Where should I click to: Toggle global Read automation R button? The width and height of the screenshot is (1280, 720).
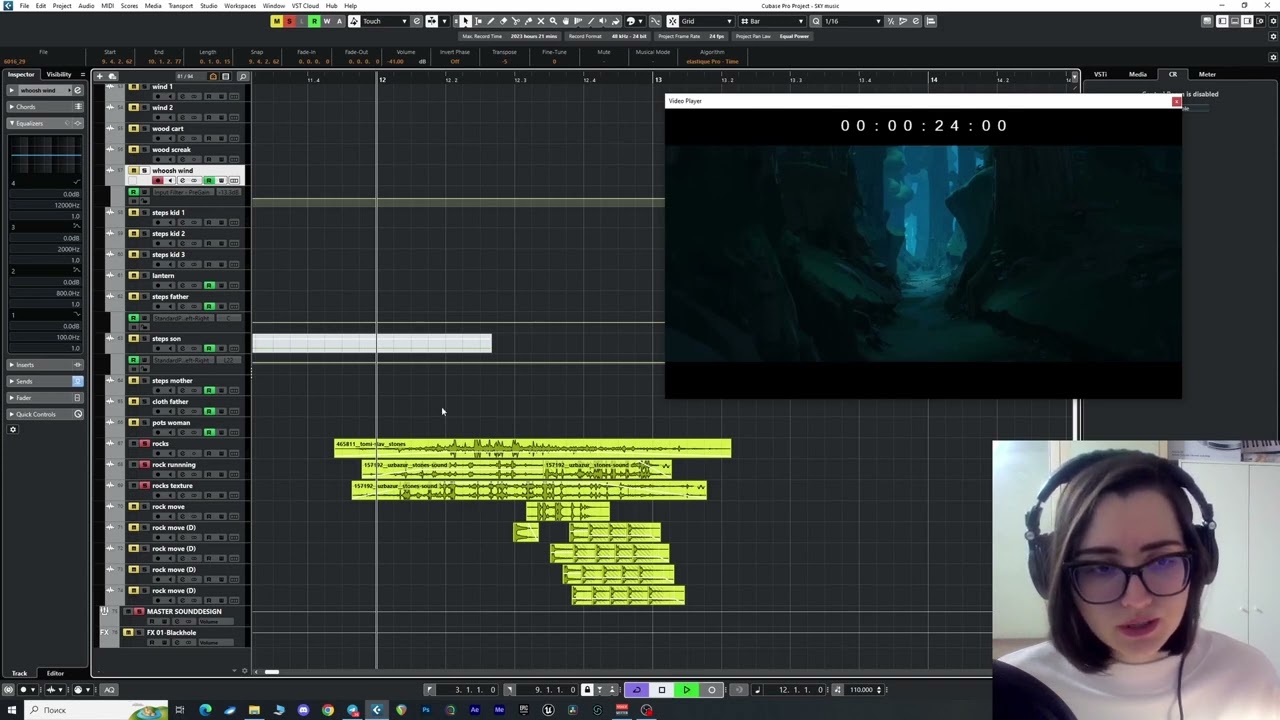coord(315,21)
